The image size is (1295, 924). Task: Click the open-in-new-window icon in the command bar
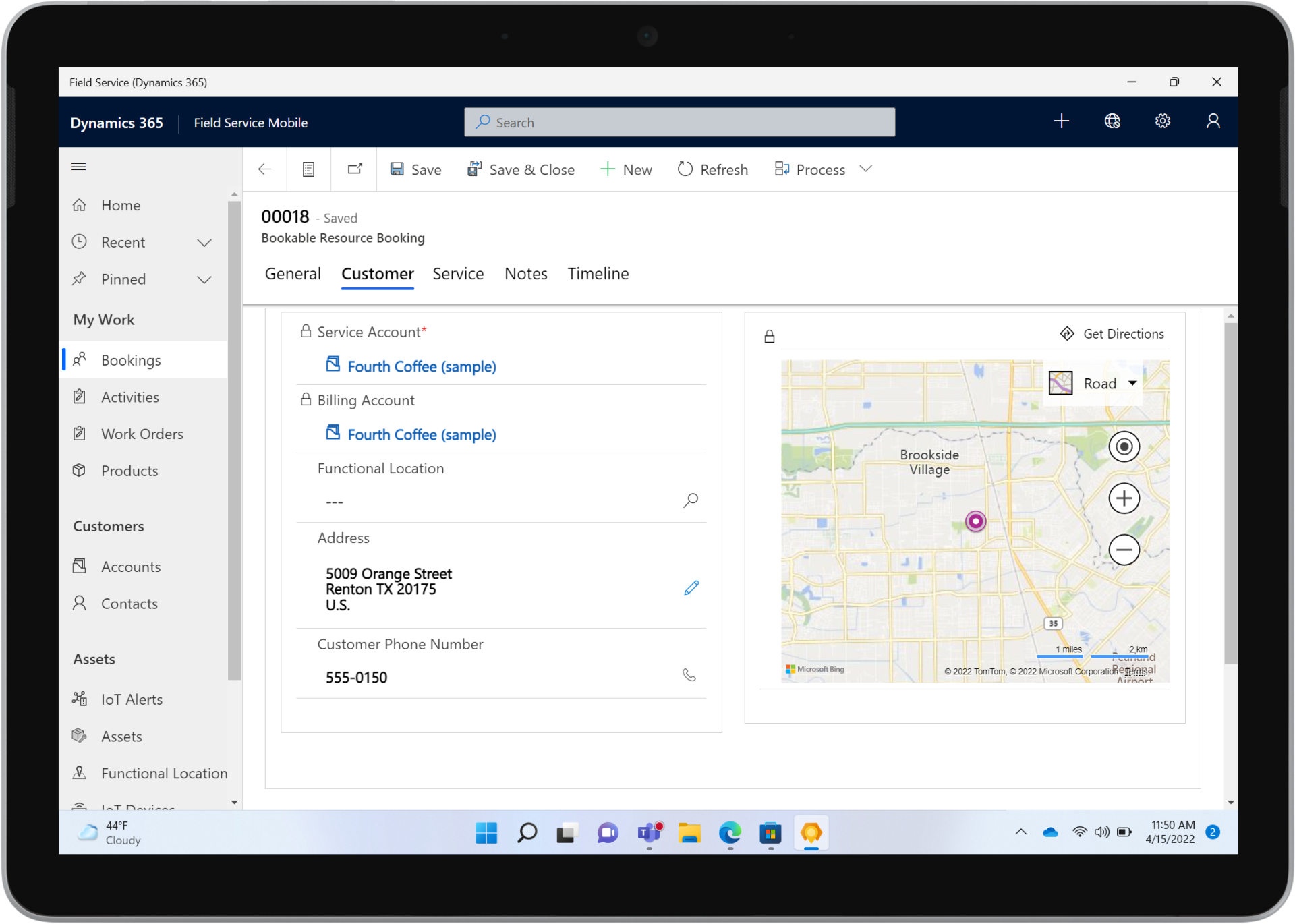click(x=355, y=169)
